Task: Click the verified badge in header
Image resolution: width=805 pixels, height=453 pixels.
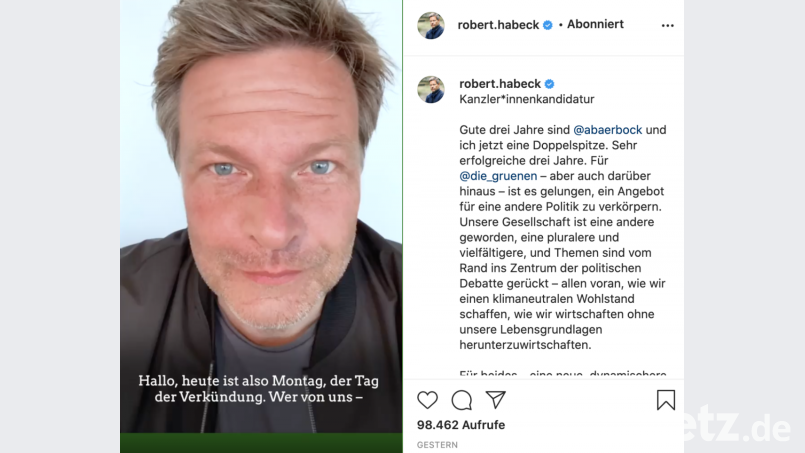Action: pyautogui.click(x=548, y=25)
